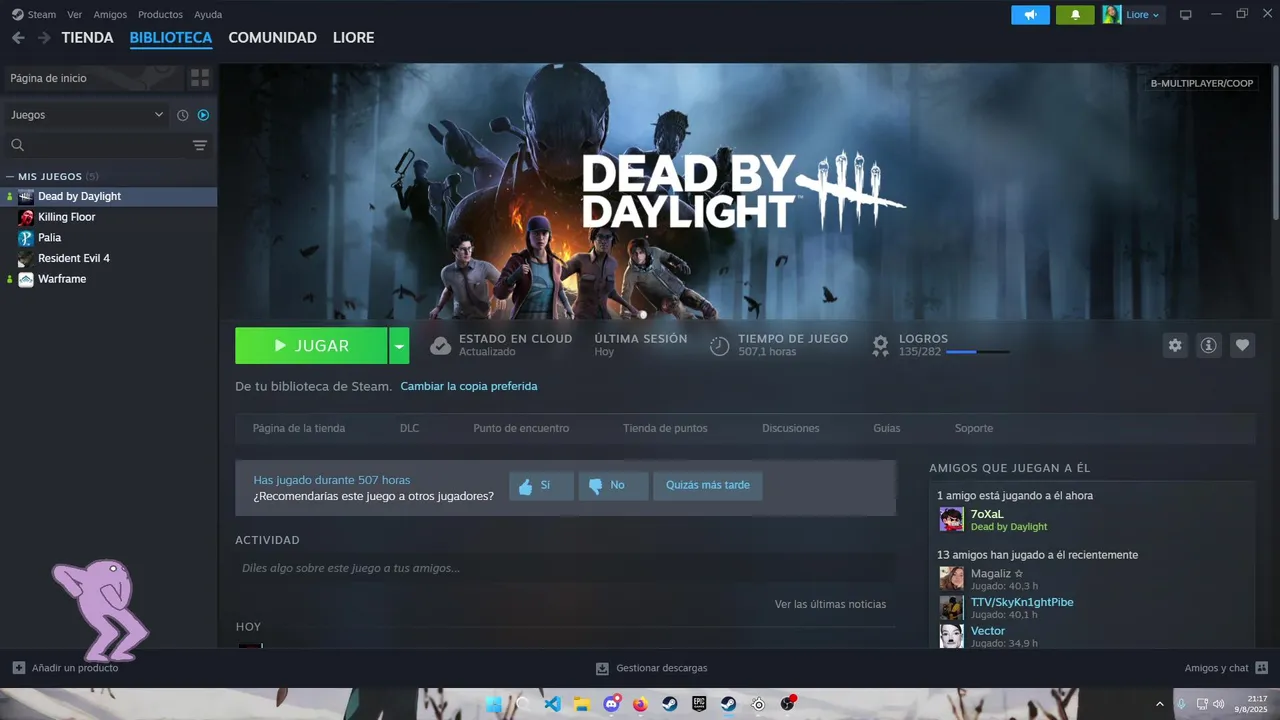Open Punto de encuentro tab
The image size is (1280, 720).
521,428
